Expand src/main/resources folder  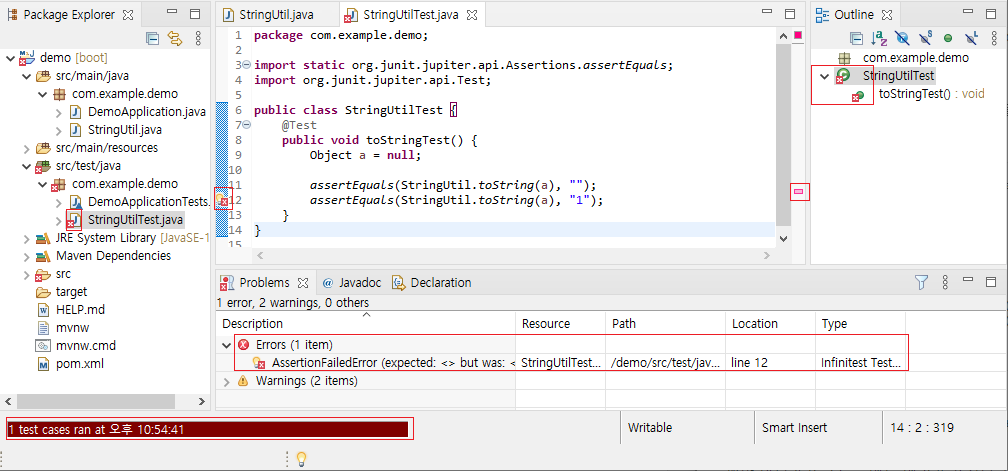point(26,148)
